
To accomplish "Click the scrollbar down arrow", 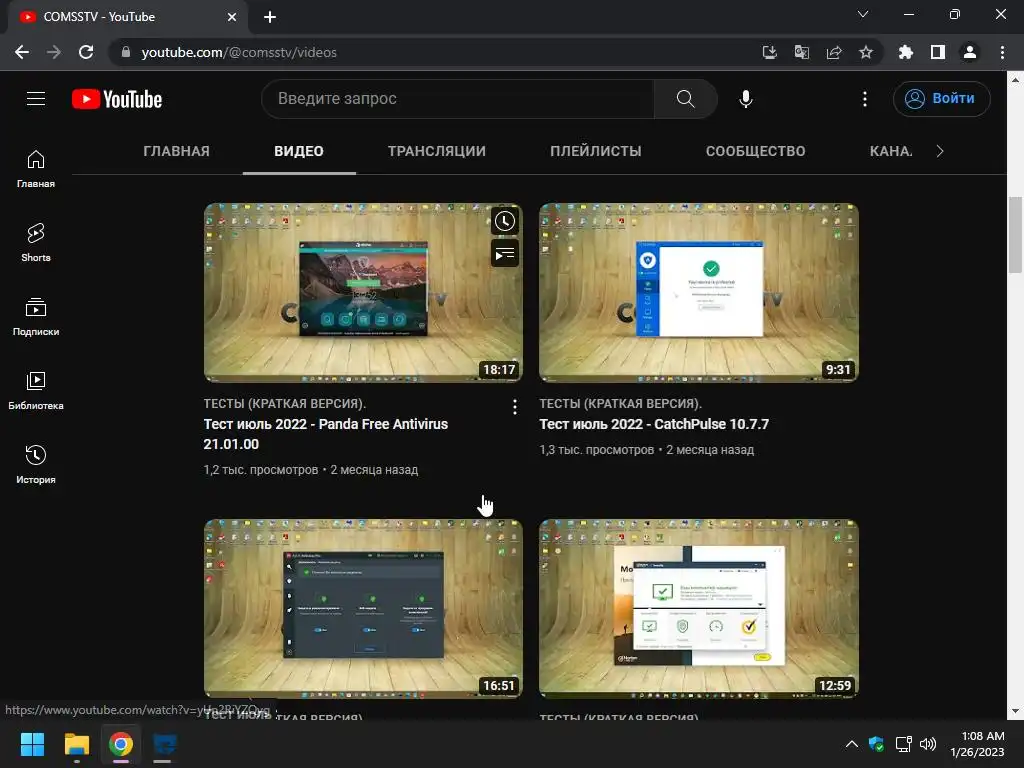I will pos(1015,712).
